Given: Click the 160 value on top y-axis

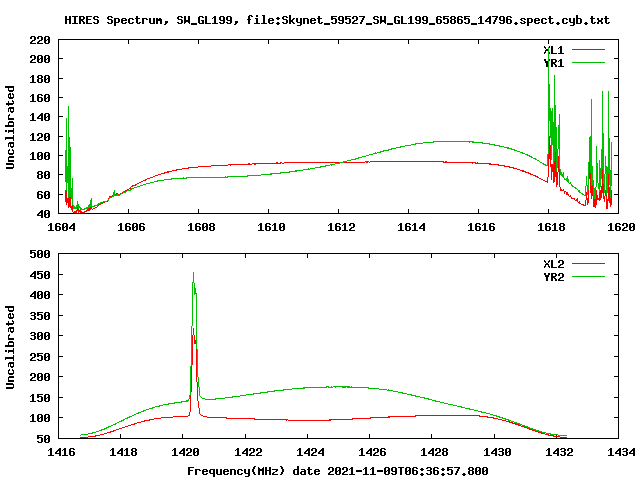Looking at the screenshot, I should pos(40,98).
